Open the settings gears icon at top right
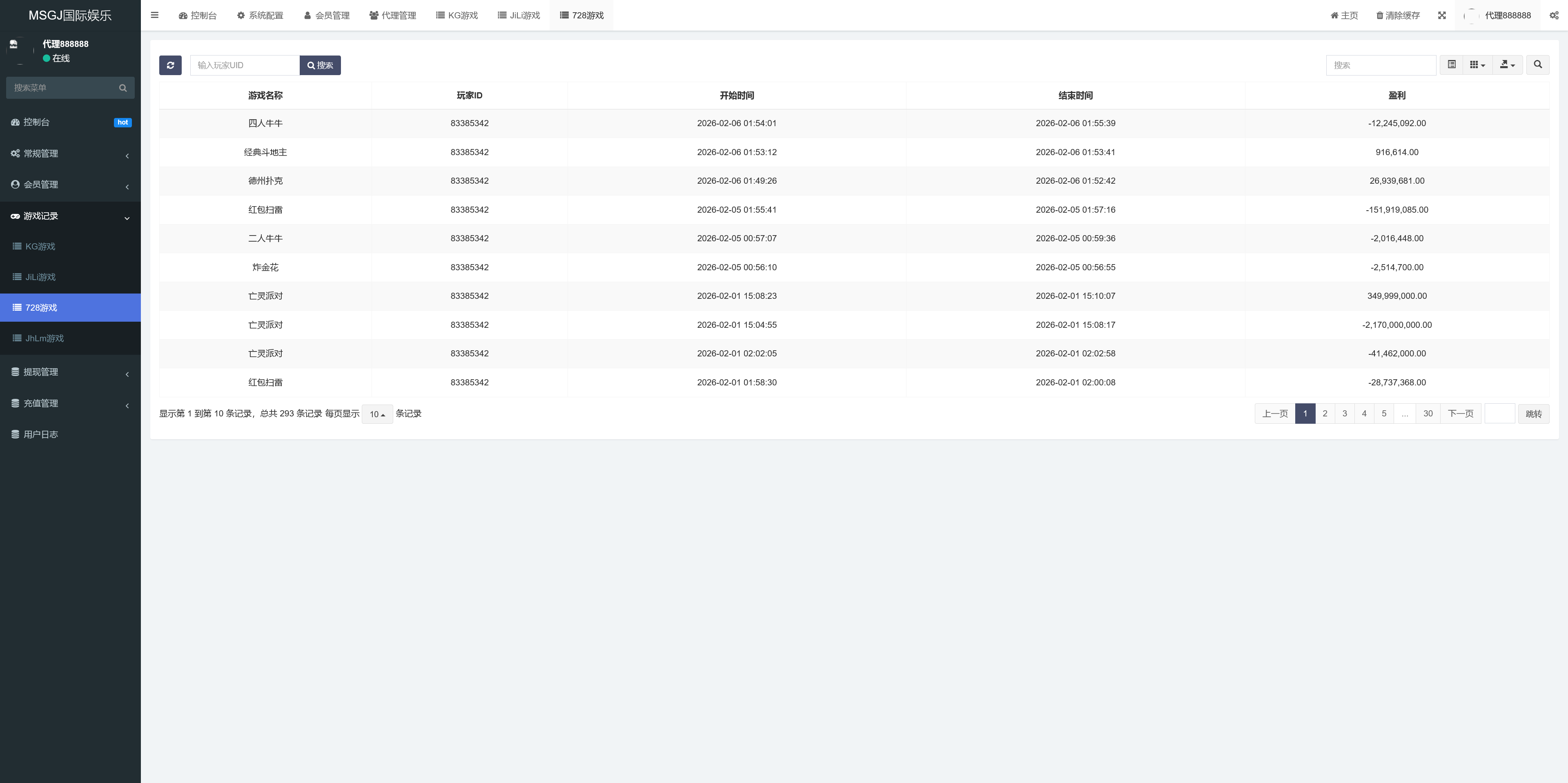This screenshot has height=783, width=1568. 1554,15
